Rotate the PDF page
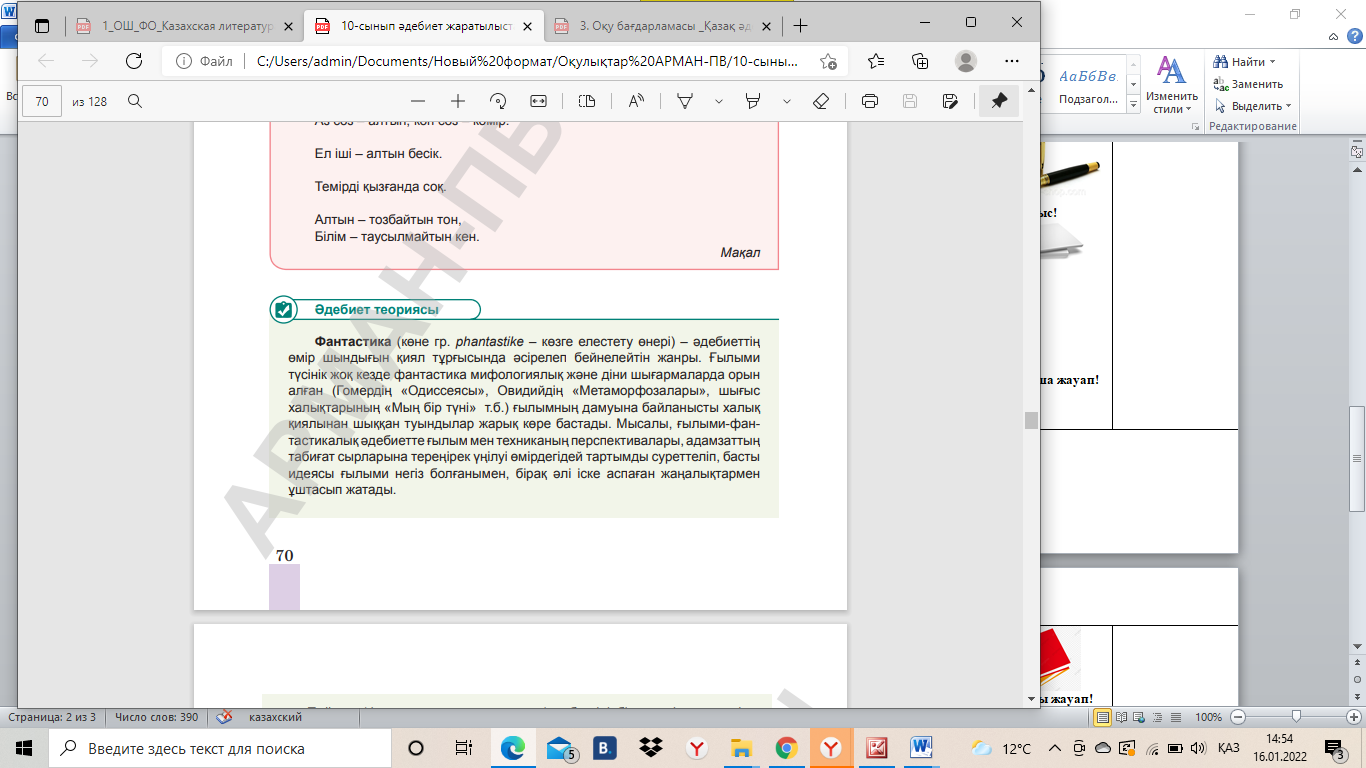This screenshot has height=768, width=1366. 498,101
